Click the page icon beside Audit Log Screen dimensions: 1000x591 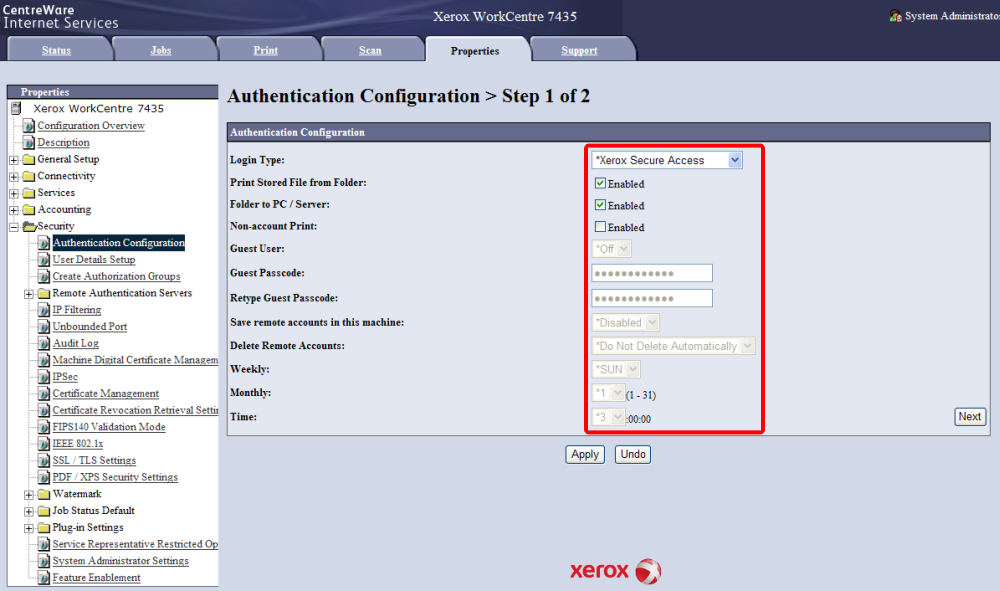pos(44,343)
